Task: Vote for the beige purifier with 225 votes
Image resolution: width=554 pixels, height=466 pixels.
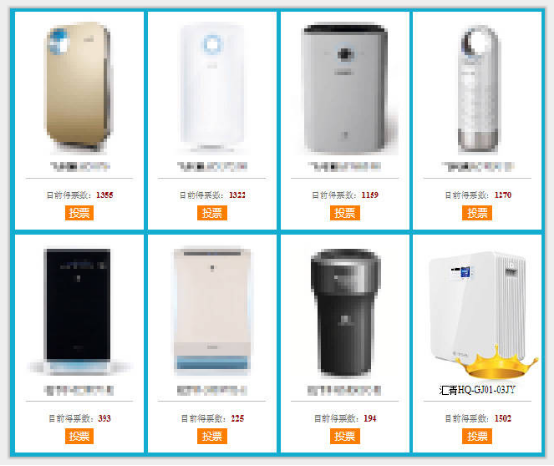Action: pyautogui.click(x=212, y=436)
